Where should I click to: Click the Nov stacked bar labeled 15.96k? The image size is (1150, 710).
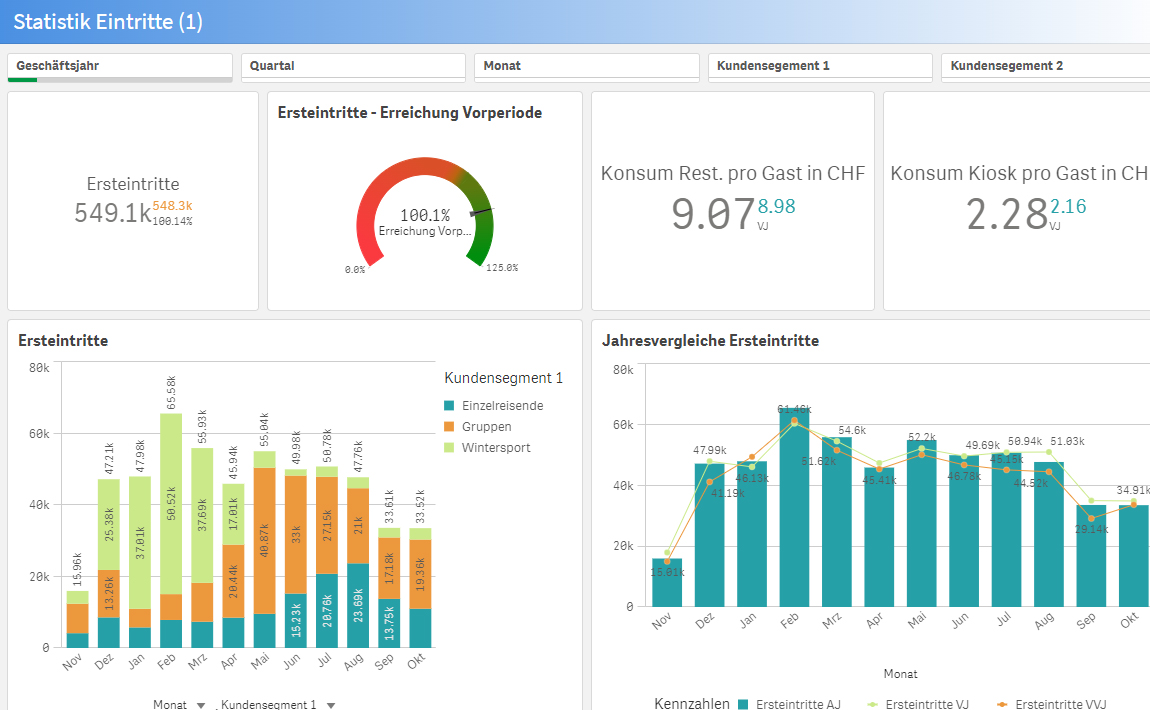point(78,619)
